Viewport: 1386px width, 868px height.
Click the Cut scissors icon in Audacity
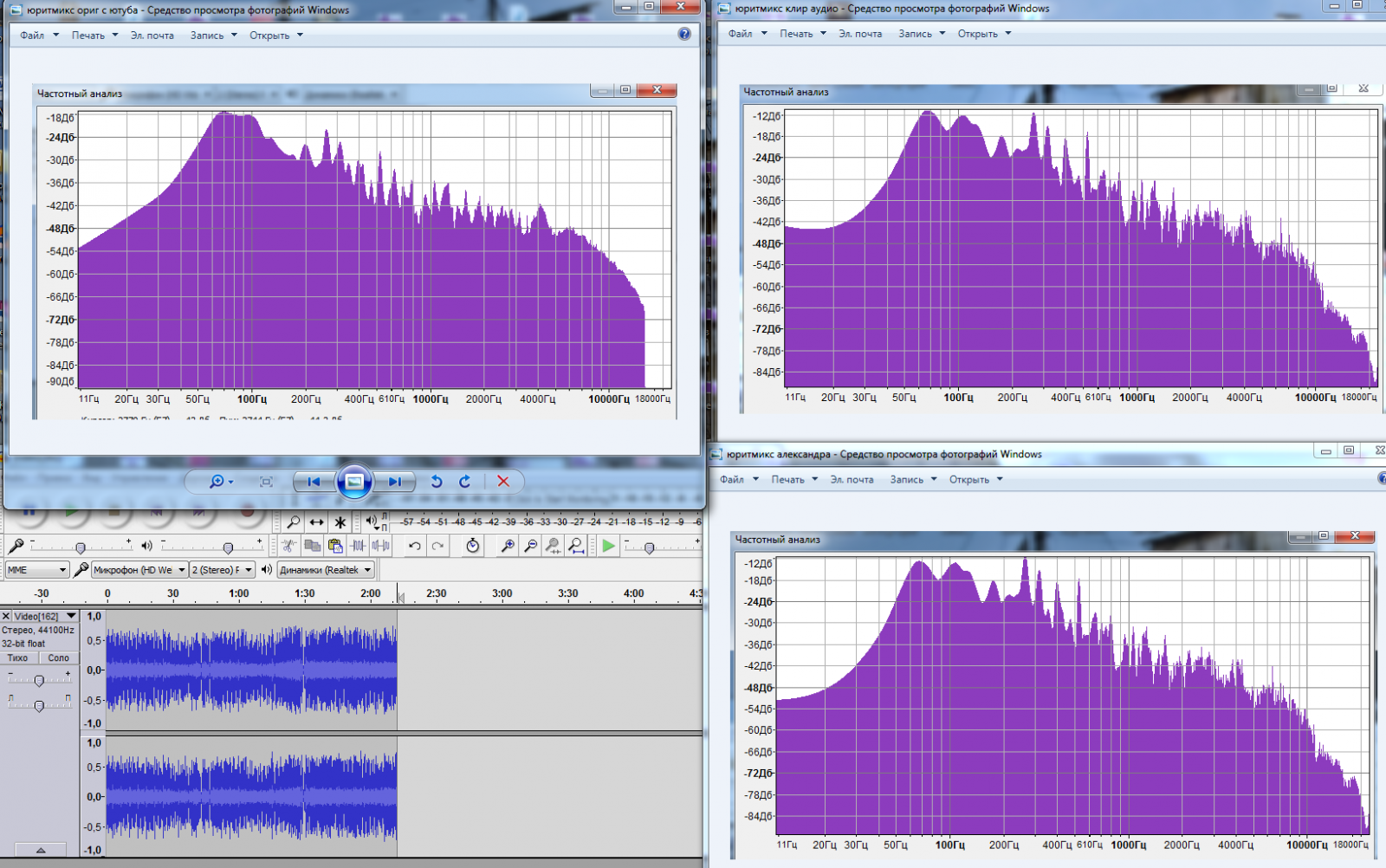289,546
